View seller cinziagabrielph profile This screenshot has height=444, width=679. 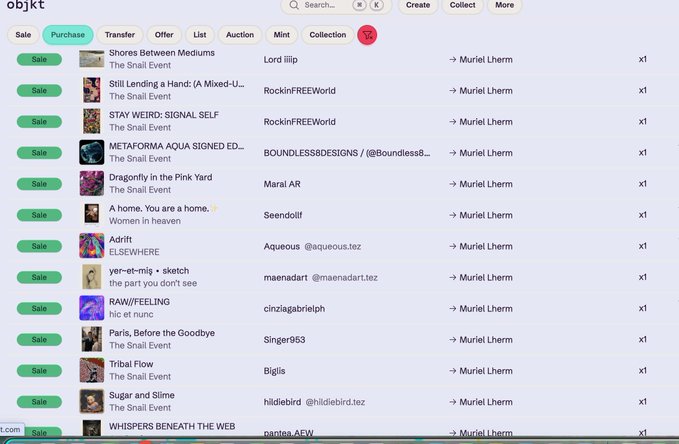[x=294, y=309]
